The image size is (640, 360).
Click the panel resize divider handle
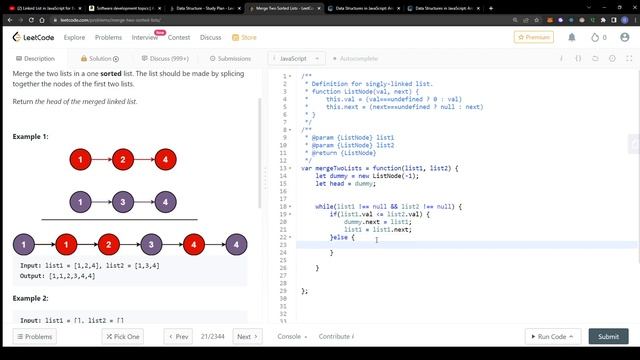265,179
